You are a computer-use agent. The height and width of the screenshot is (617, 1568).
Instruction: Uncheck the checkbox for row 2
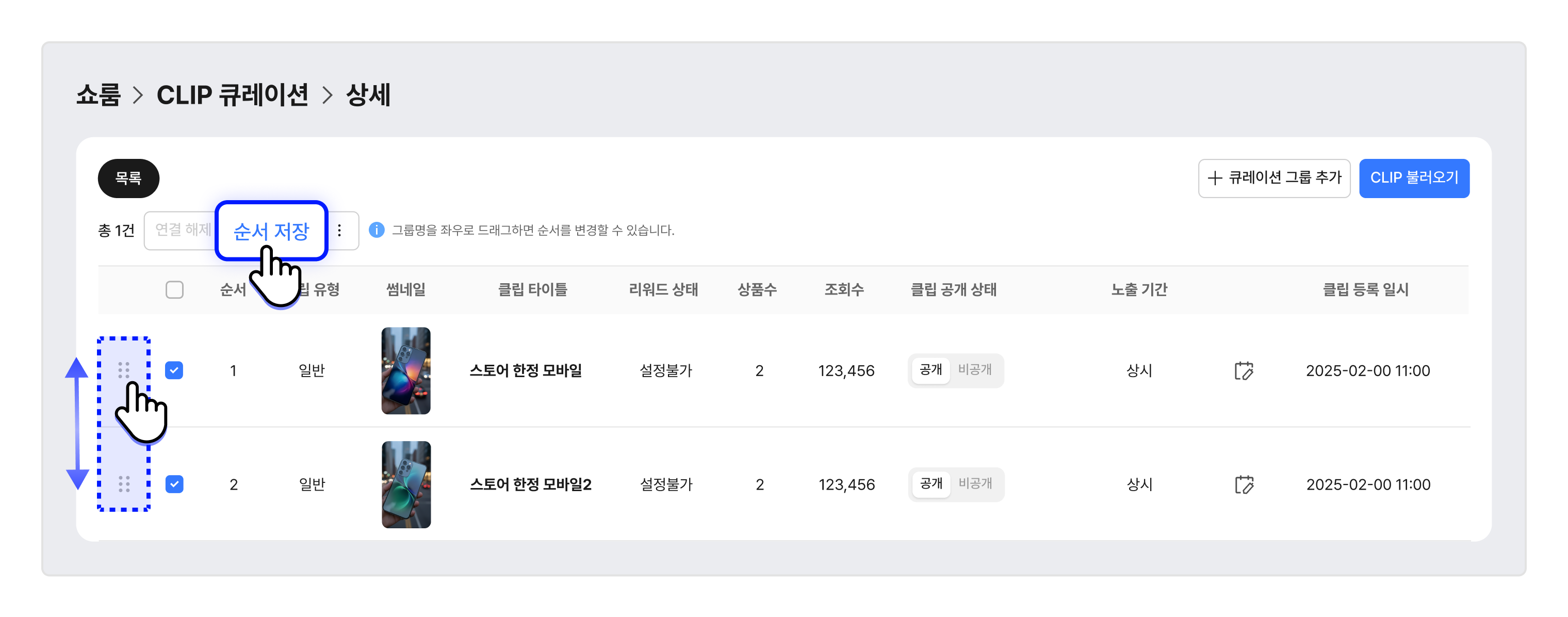(x=174, y=483)
